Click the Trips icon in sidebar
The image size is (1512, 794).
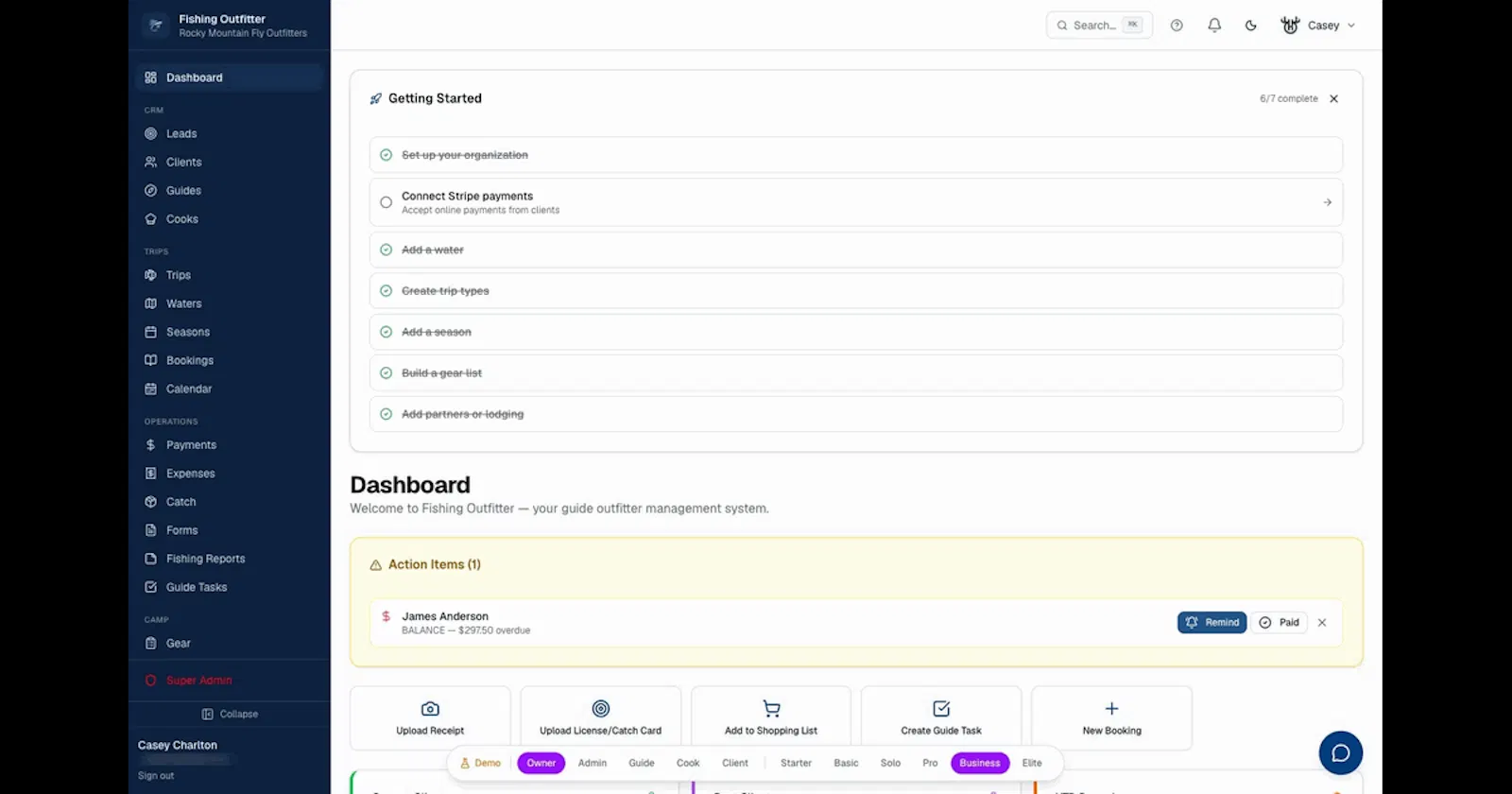tap(150, 275)
